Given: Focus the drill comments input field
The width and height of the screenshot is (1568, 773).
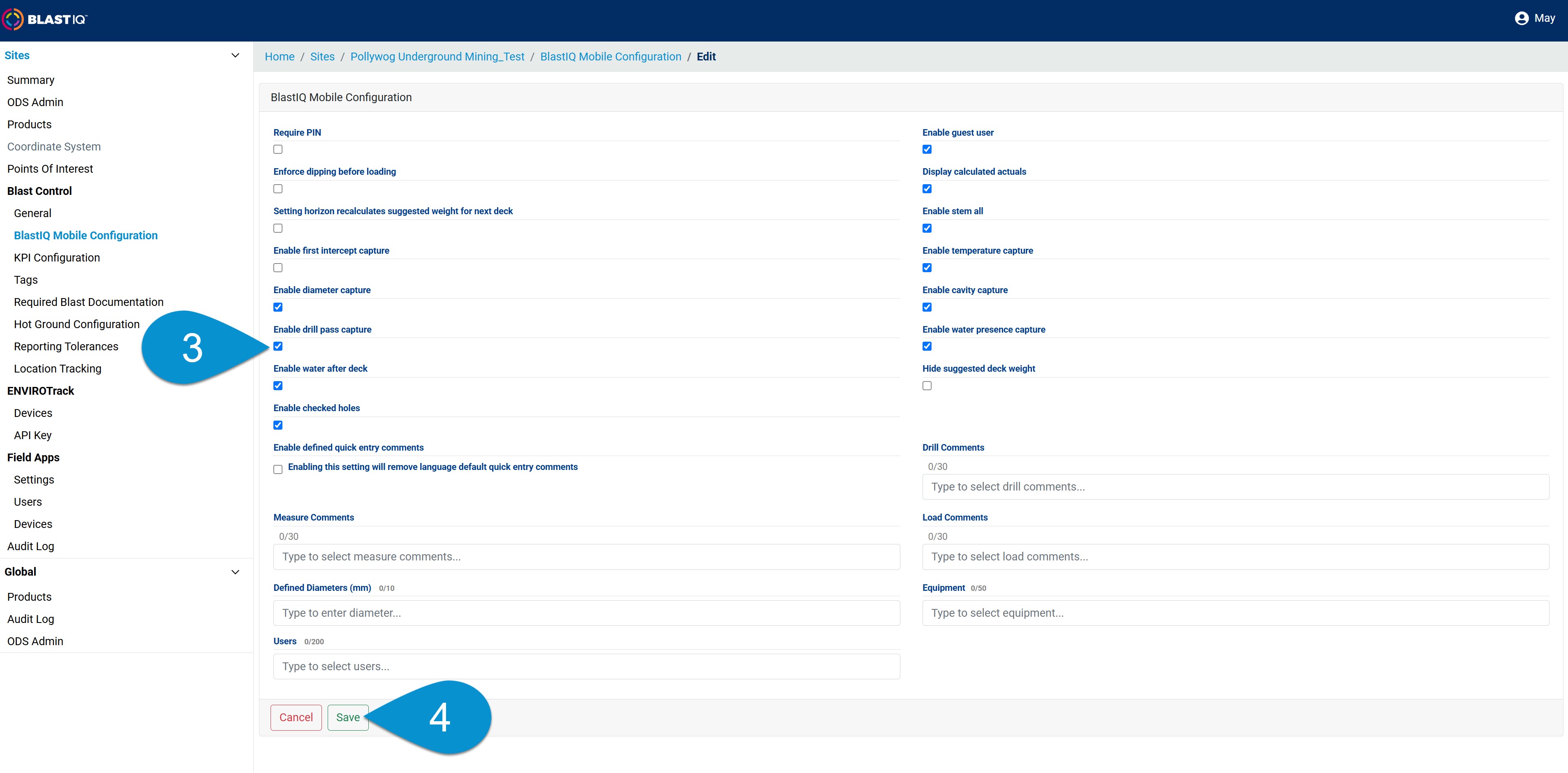Looking at the screenshot, I should tap(1235, 487).
